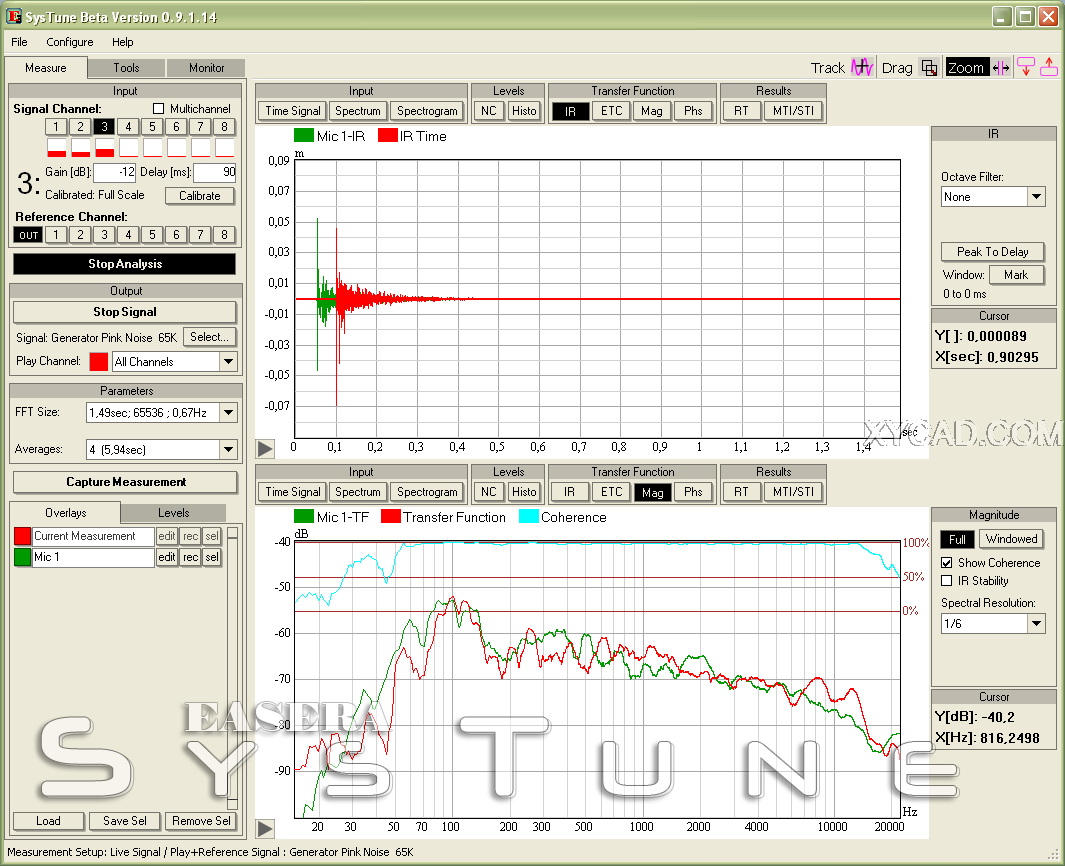Screen dimensions: 1065x866
Task: Select Full magnitude mode
Action: (957, 539)
